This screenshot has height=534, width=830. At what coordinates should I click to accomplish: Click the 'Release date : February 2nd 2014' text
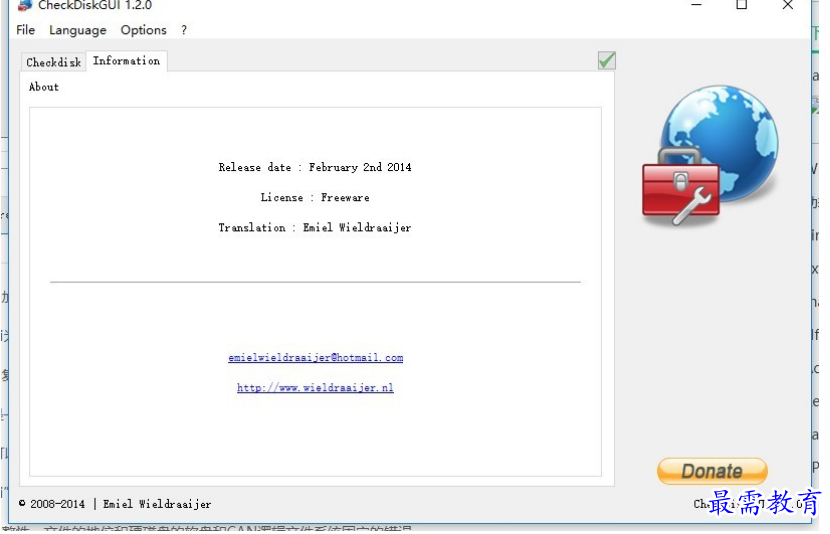(315, 167)
